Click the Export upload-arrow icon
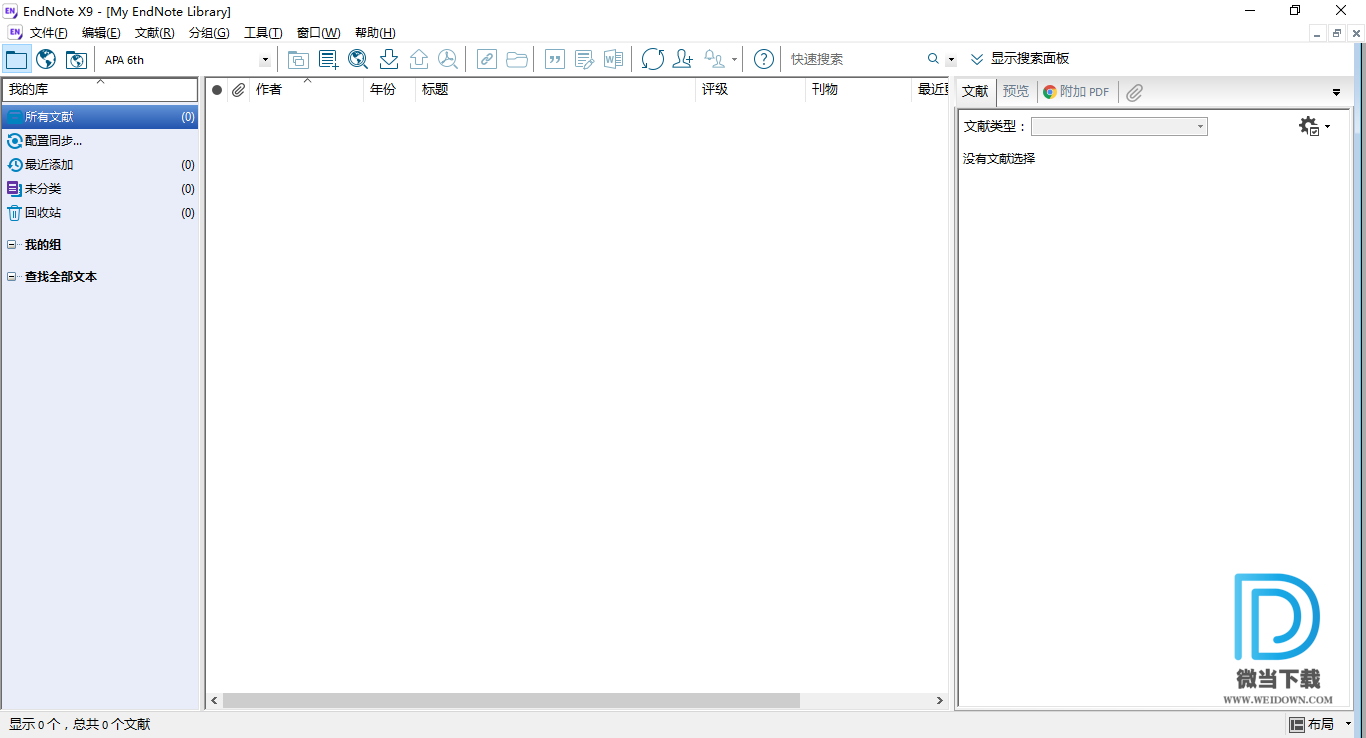Viewport: 1366px width, 738px height. pyautogui.click(x=419, y=59)
